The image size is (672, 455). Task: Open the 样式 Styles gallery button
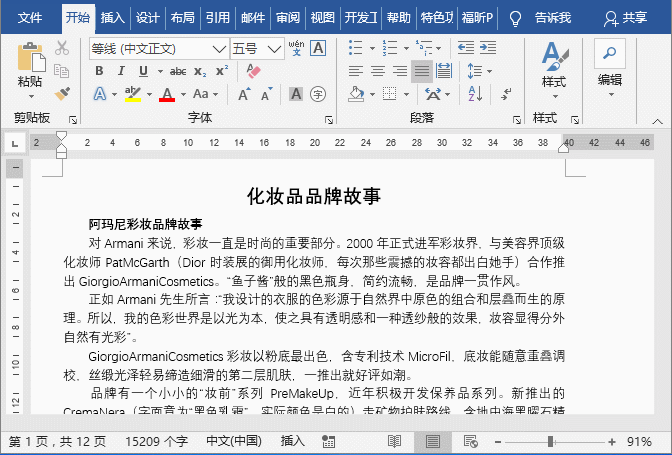pos(554,69)
